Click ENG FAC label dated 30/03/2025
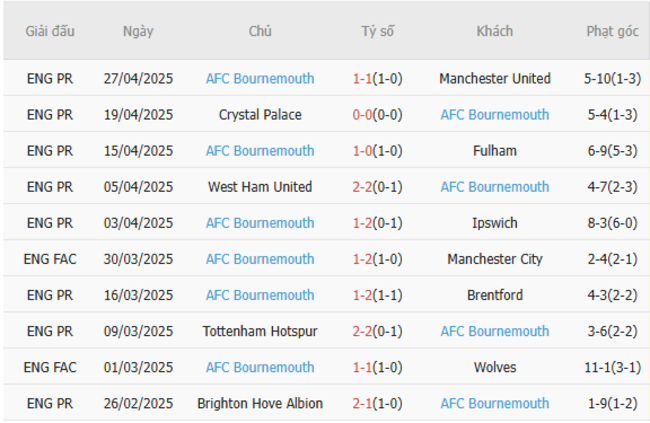This screenshot has height=423, width=650. pos(50,259)
